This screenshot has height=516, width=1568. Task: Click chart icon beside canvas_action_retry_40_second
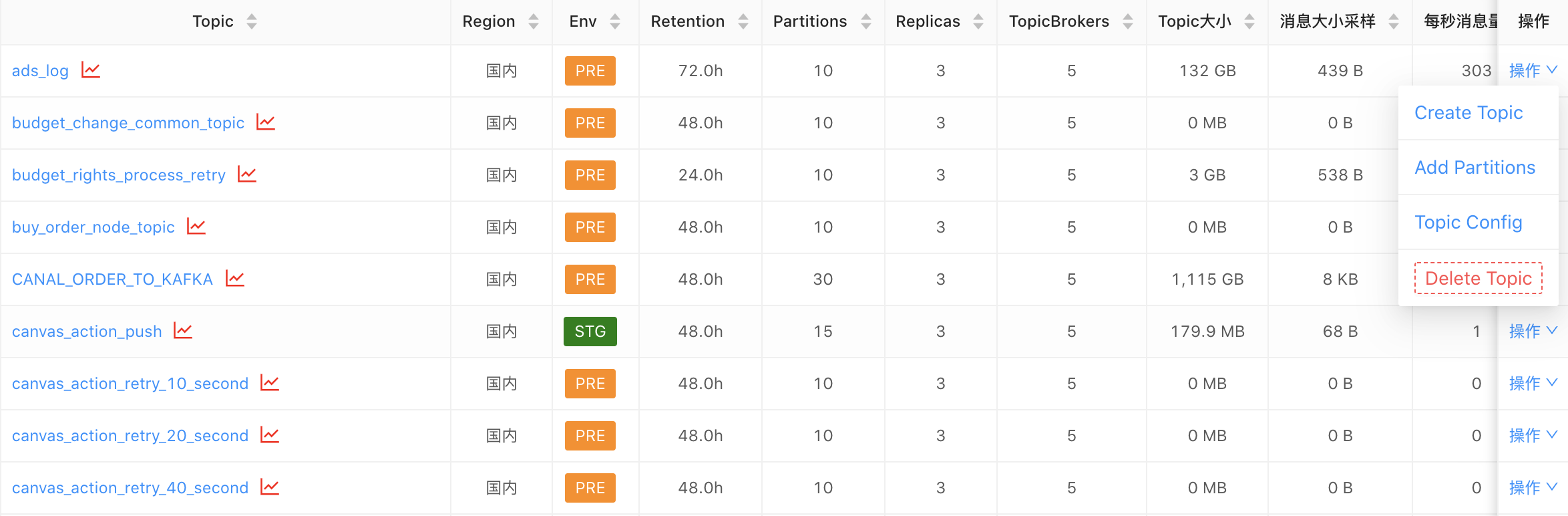[x=270, y=487]
